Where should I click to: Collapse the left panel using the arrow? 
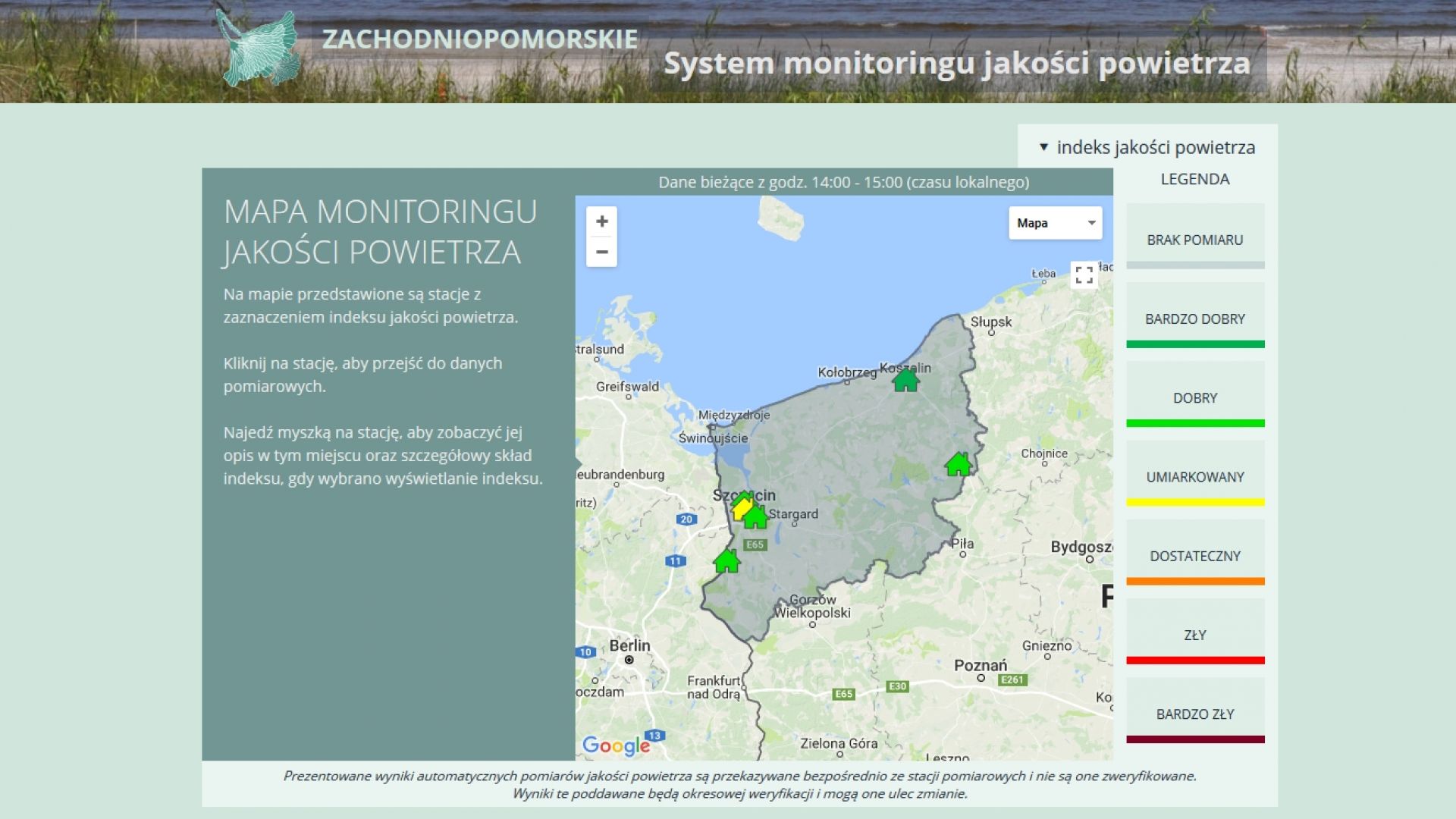tap(579, 463)
